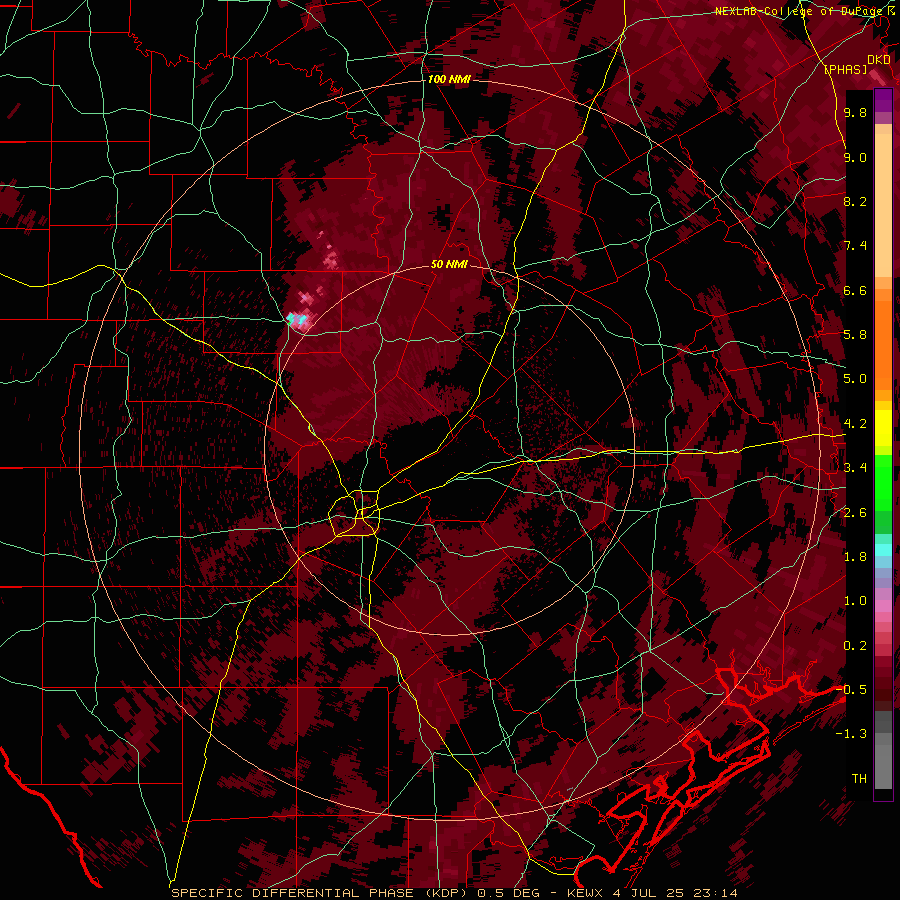Click the 2.6 scale value
This screenshot has height=900, width=900.
(x=855, y=513)
